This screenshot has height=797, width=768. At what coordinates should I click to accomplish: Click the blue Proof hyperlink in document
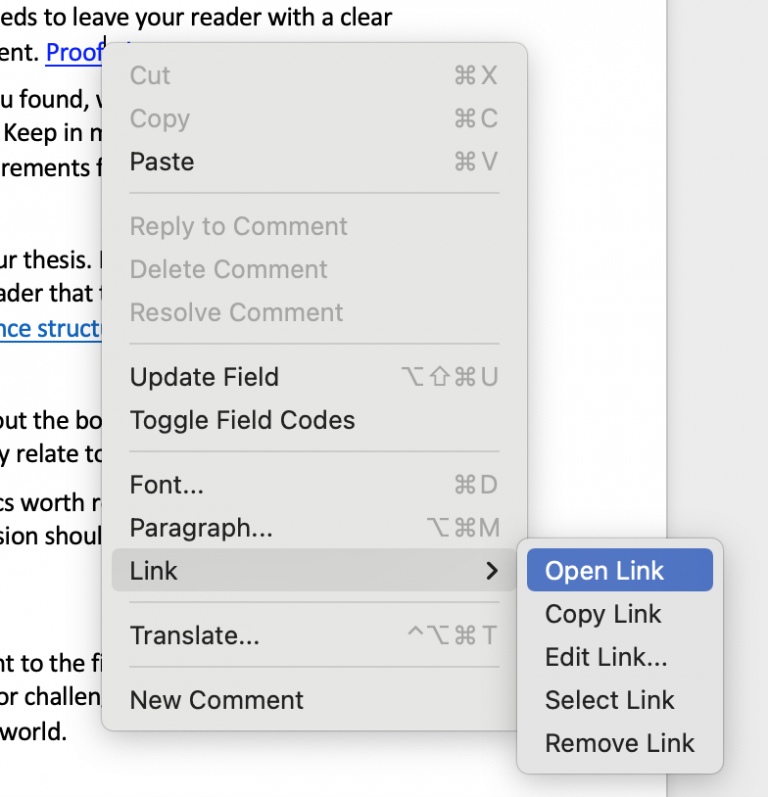(x=74, y=53)
